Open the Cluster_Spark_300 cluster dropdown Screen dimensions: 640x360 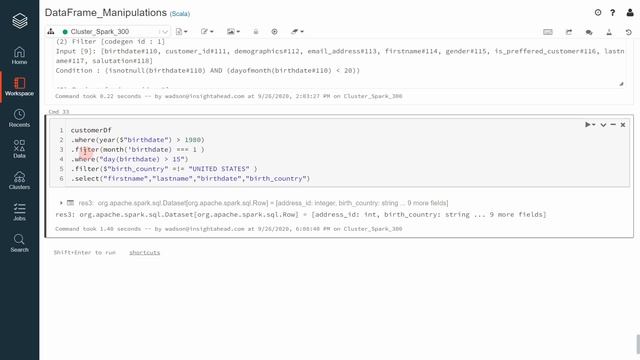pyautogui.click(x=115, y=31)
